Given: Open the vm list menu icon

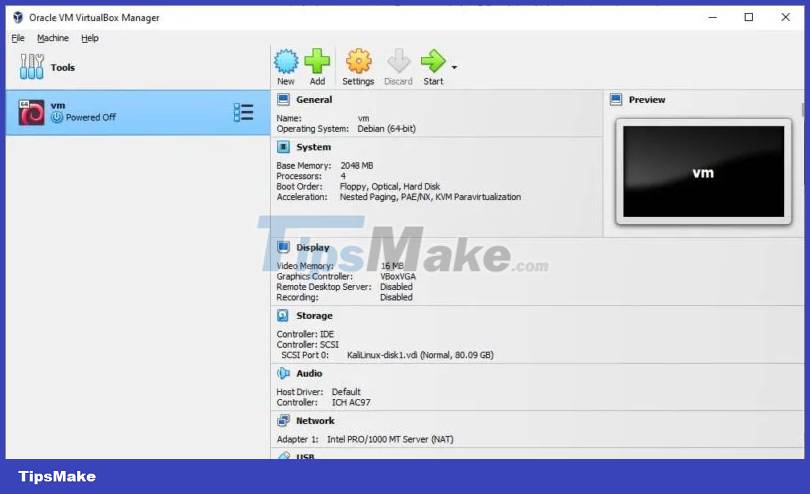Looking at the screenshot, I should point(243,113).
